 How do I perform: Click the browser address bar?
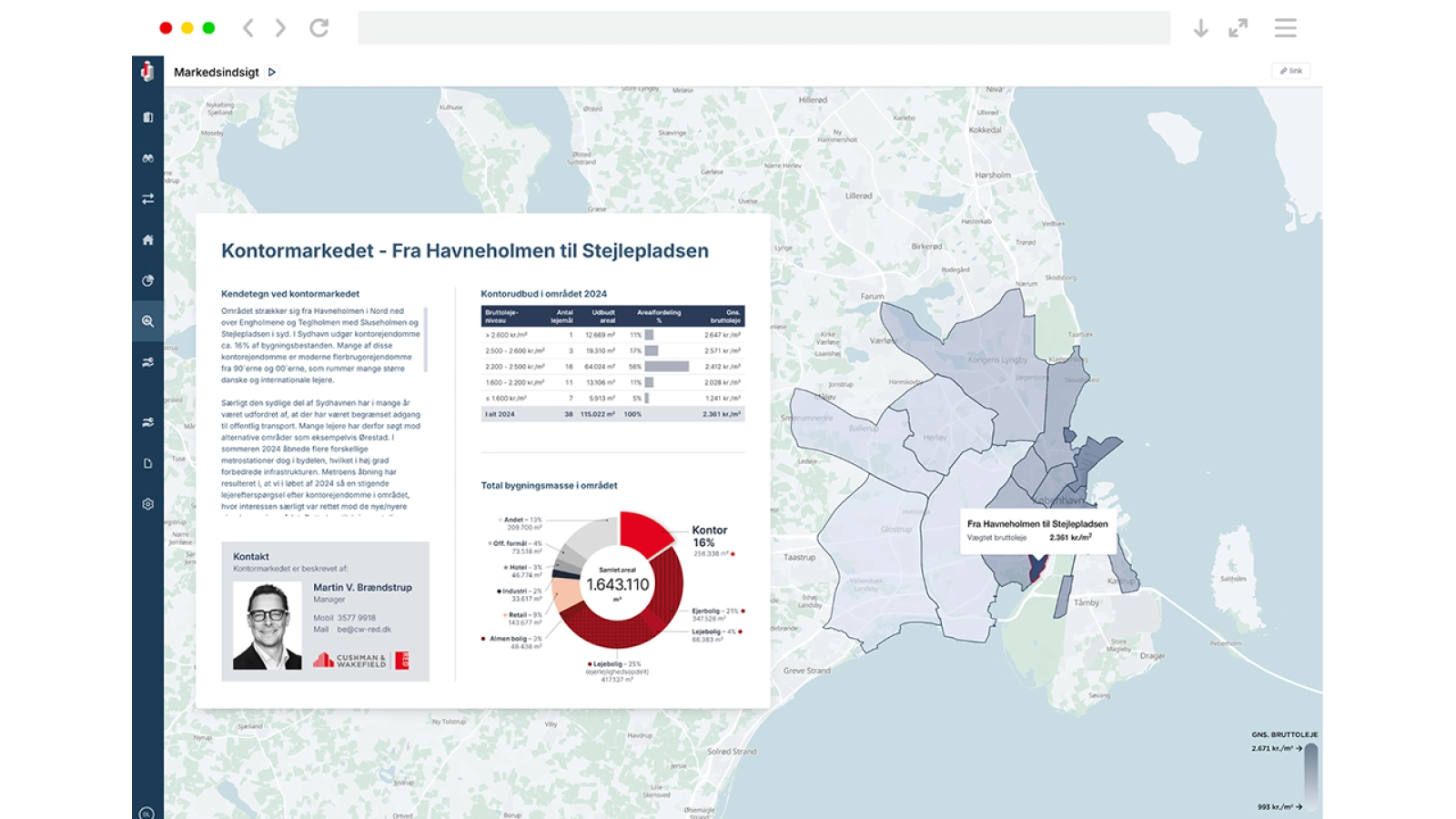coord(763,28)
